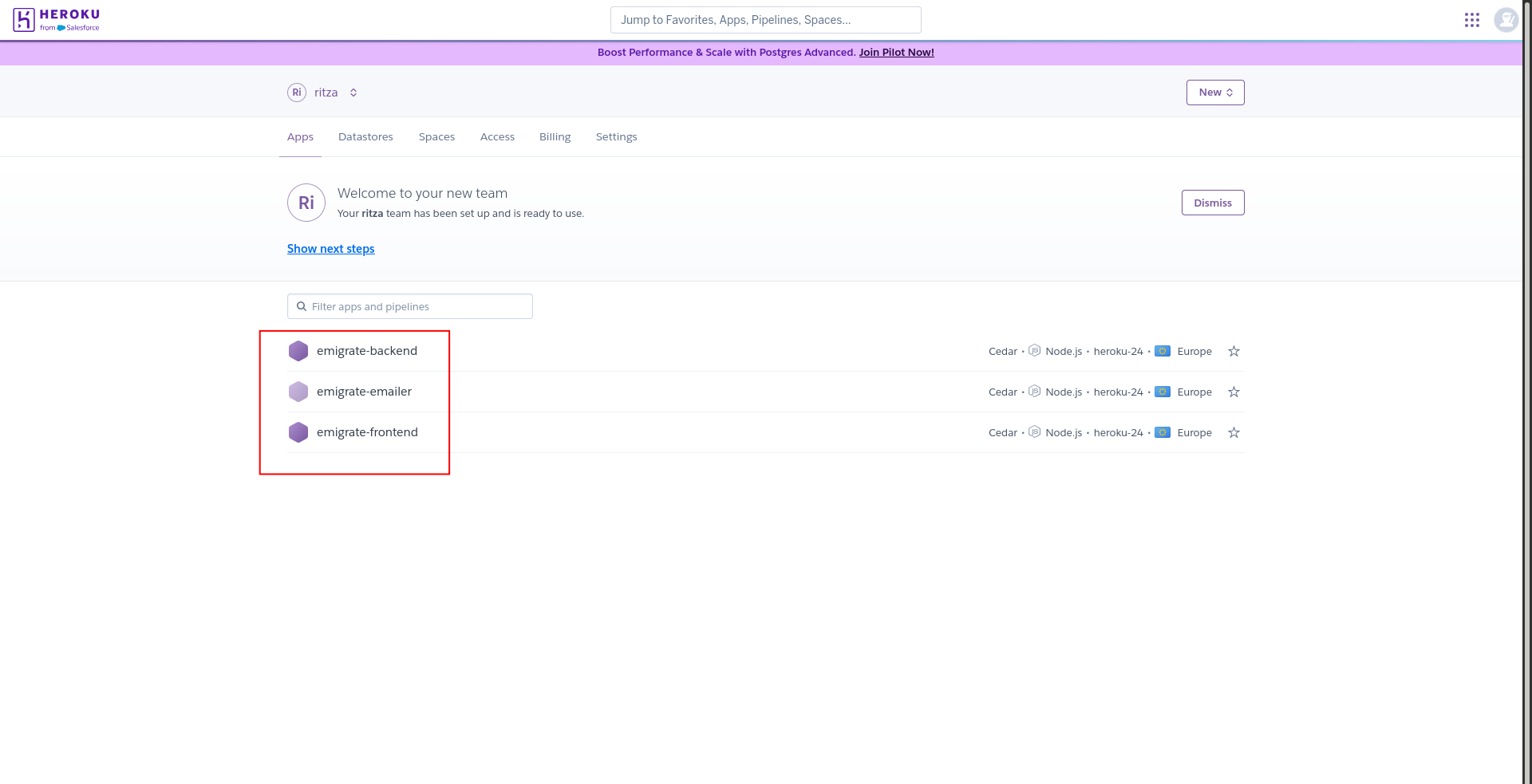Screen dimensions: 1532x784
Task: Click the Join Pilot Now link
Action: 896,52
